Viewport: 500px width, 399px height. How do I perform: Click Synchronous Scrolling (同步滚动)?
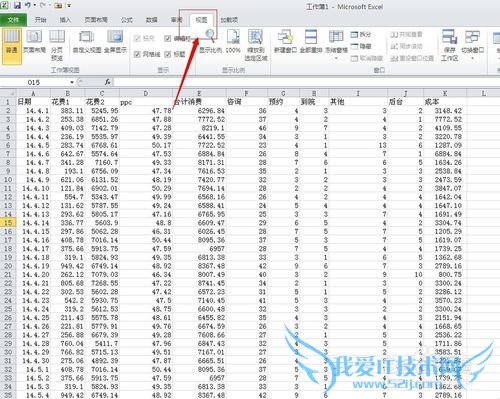406,46
